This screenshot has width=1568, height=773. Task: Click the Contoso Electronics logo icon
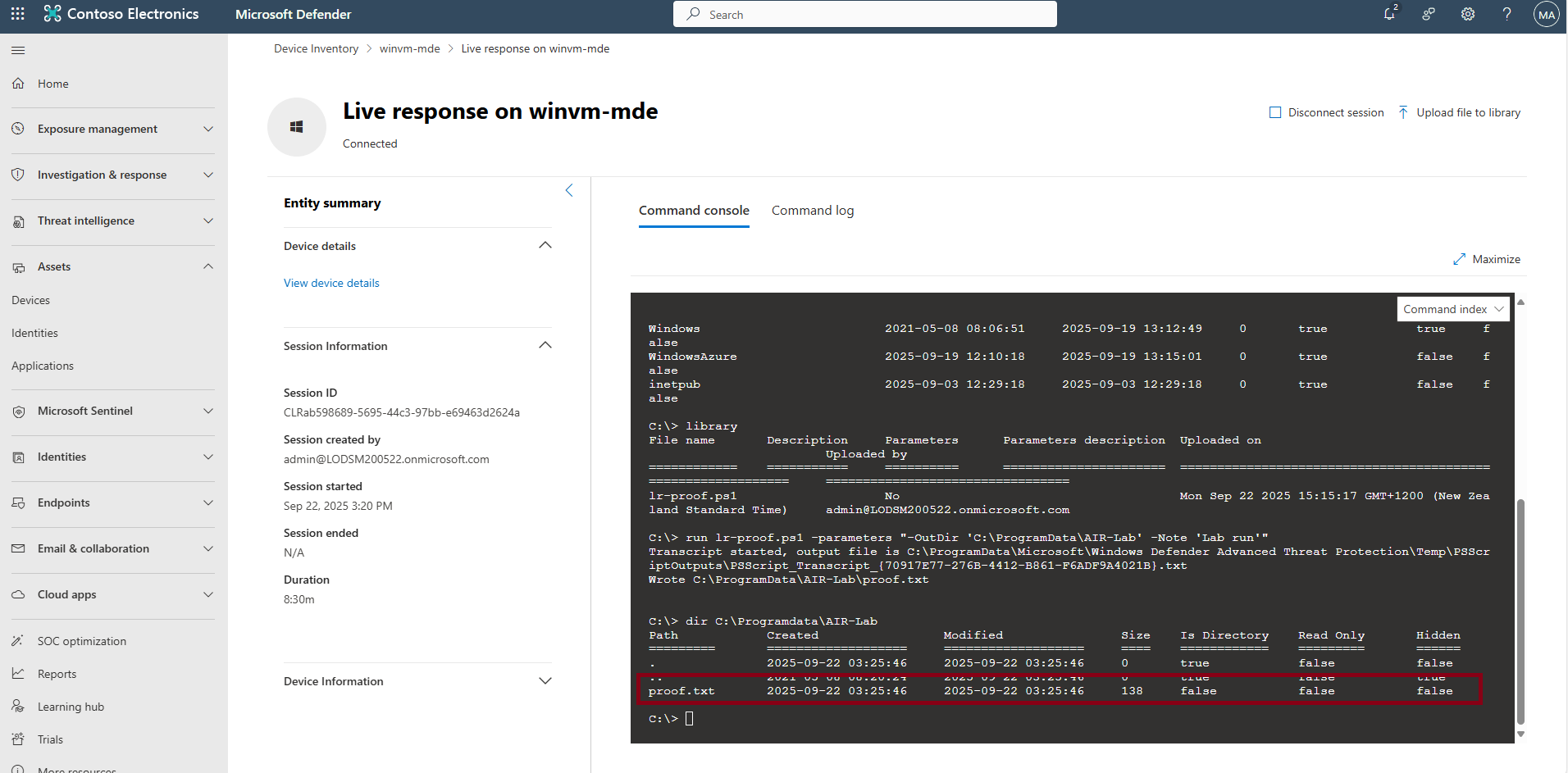pos(52,14)
